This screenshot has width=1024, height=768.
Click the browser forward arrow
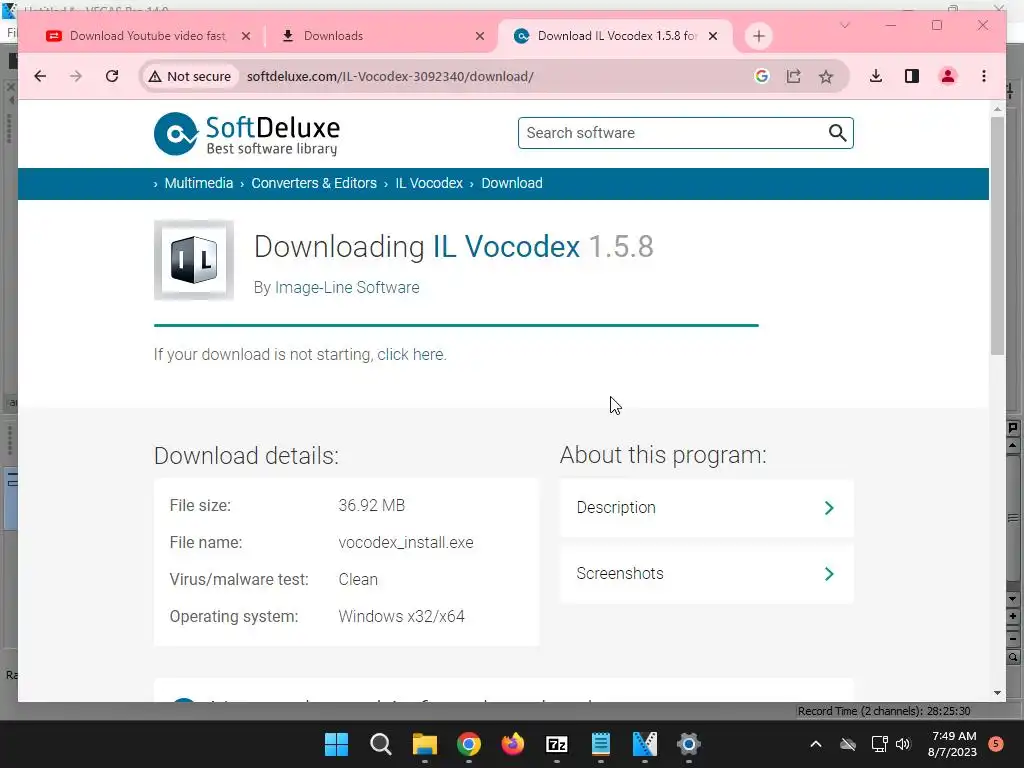[x=76, y=76]
